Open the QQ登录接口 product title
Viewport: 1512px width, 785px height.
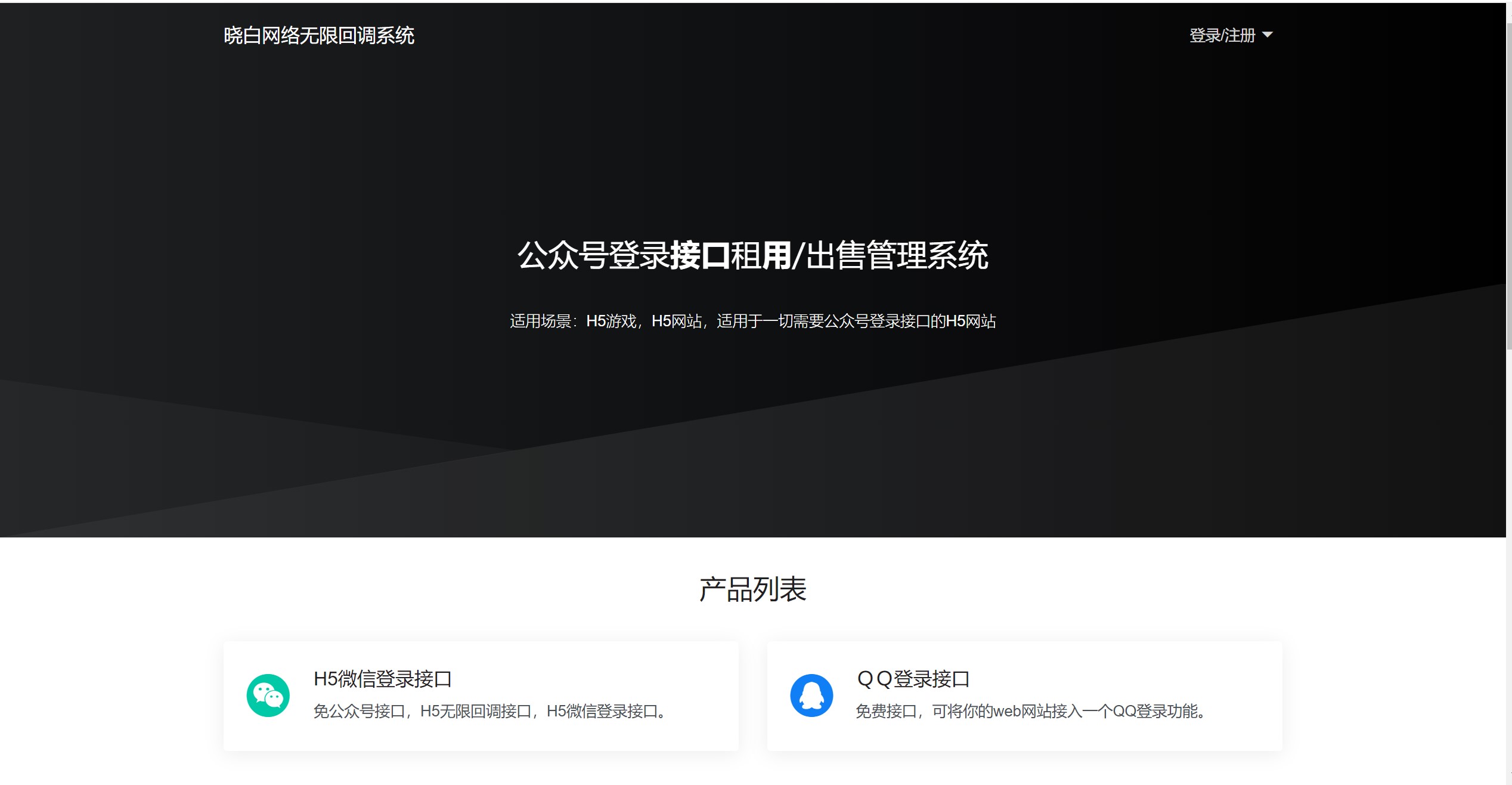[913, 679]
